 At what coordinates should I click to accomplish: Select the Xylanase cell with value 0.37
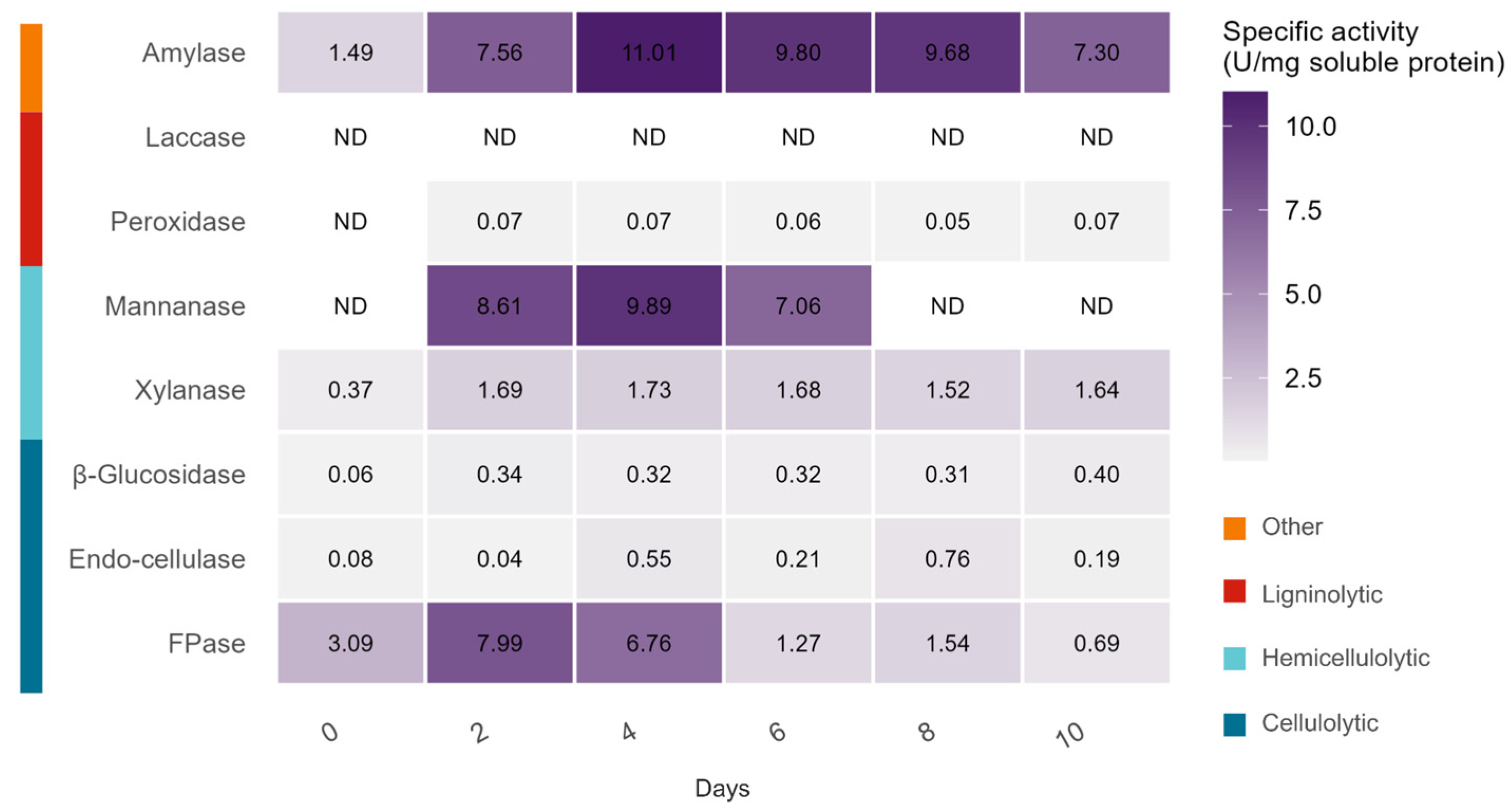[350, 390]
